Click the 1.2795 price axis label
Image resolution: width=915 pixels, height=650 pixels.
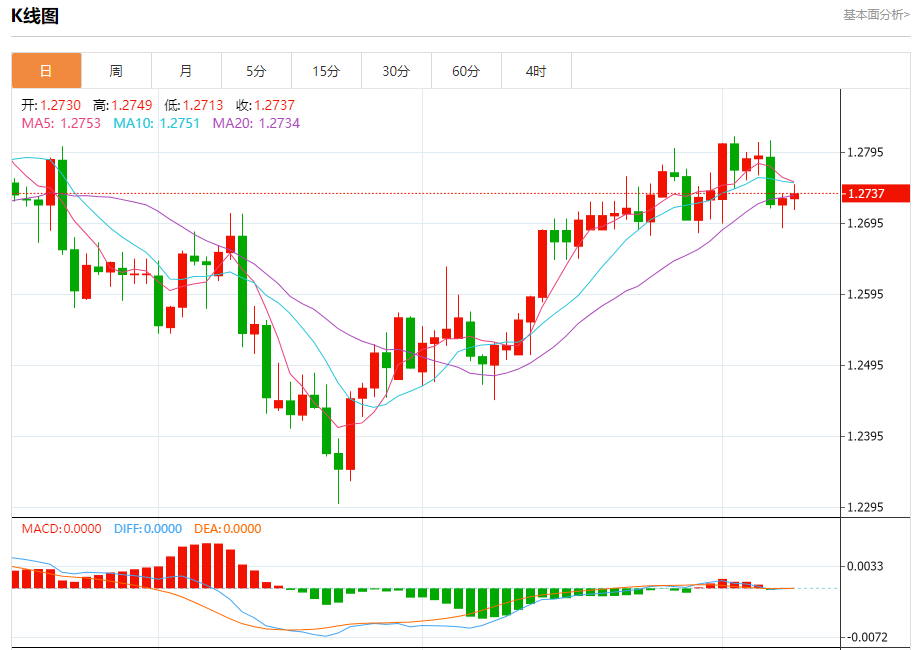pyautogui.click(x=866, y=153)
